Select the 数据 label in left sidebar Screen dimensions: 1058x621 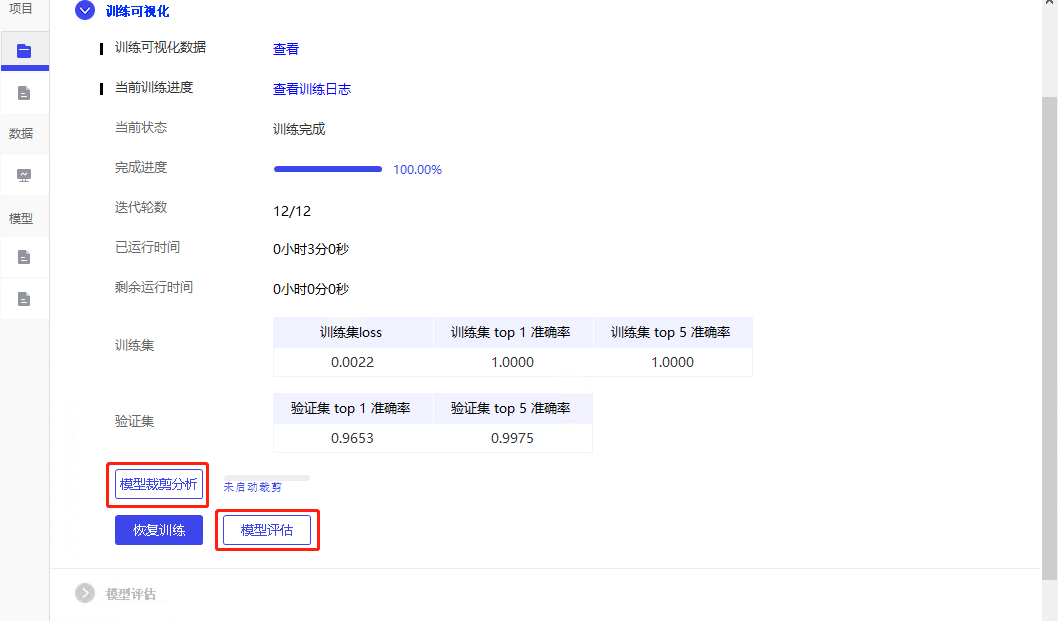tap(21, 134)
